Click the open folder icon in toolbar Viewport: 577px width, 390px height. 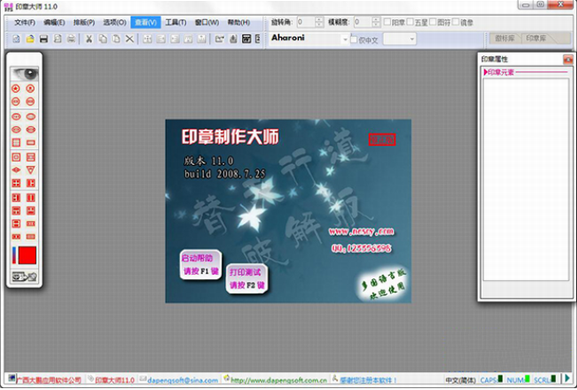coord(30,39)
